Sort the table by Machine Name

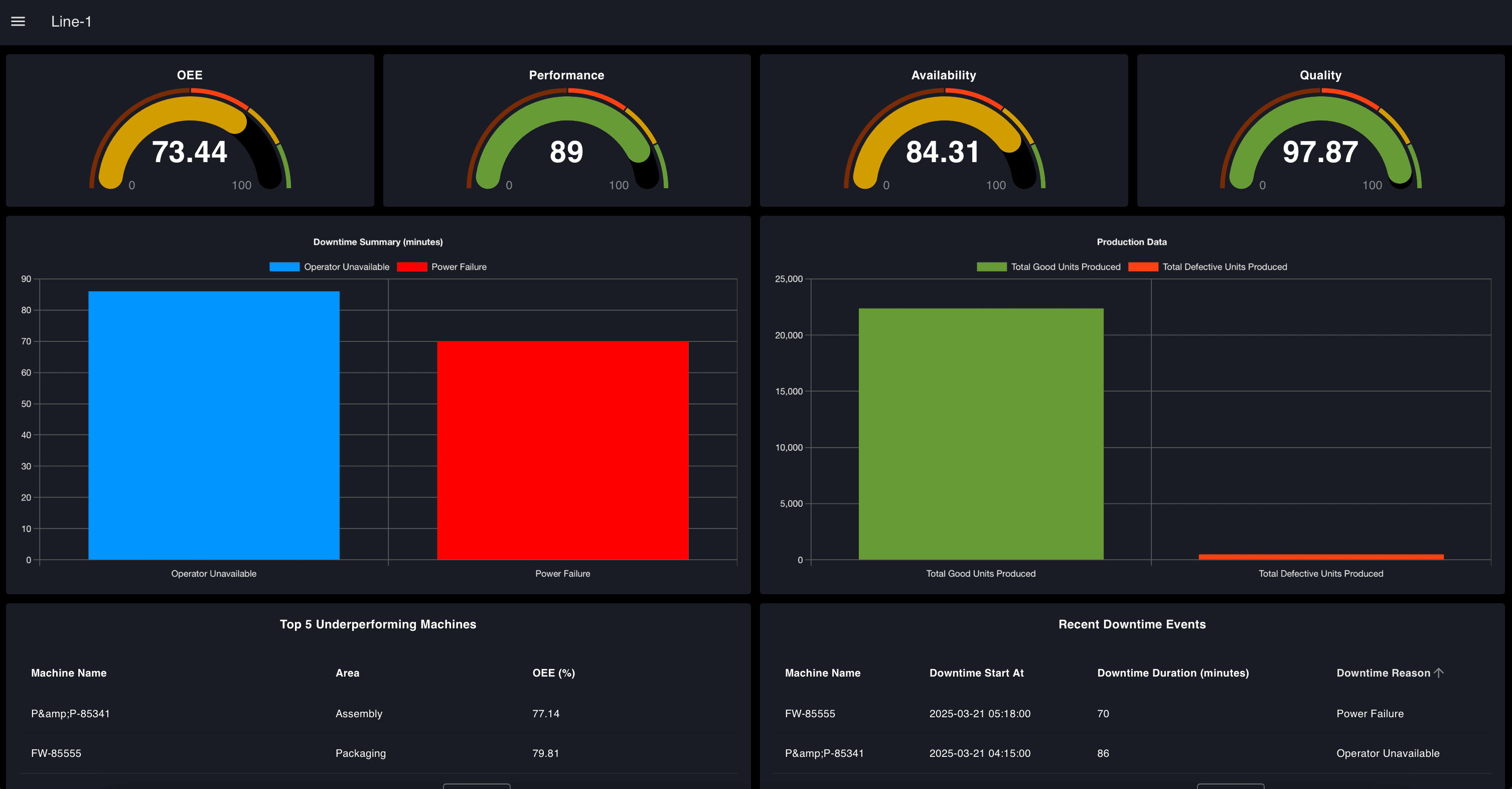[69, 673]
